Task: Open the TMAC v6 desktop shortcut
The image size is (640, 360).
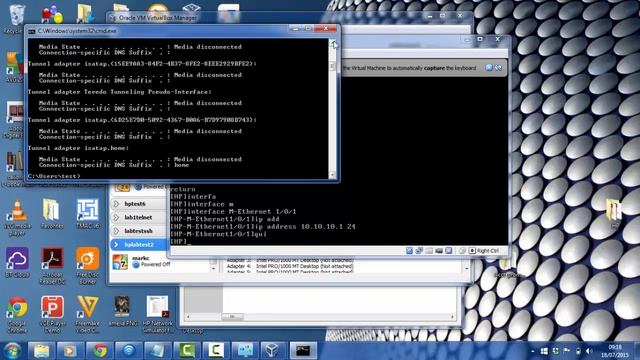Action: point(87,213)
